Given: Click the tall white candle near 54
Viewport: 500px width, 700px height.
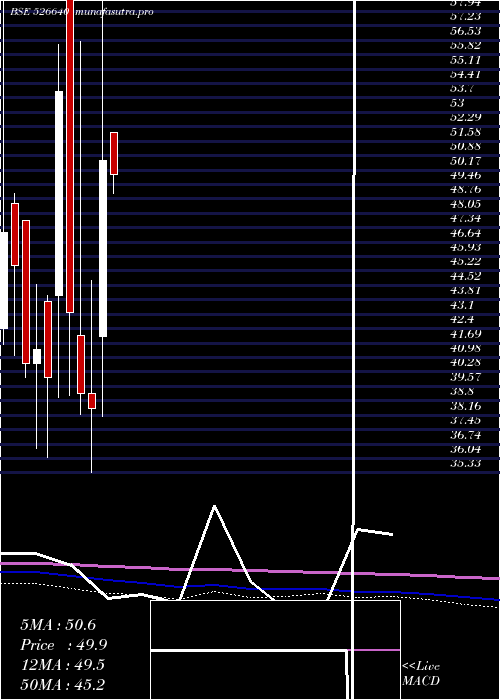Looking at the screenshot, I should tap(59, 193).
